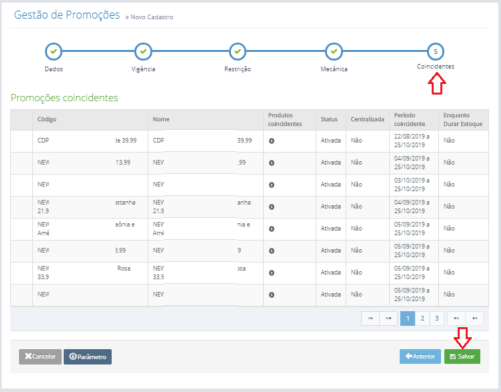This screenshot has height=392, width=501.
Task: Go to page 2 of results
Action: click(422, 318)
